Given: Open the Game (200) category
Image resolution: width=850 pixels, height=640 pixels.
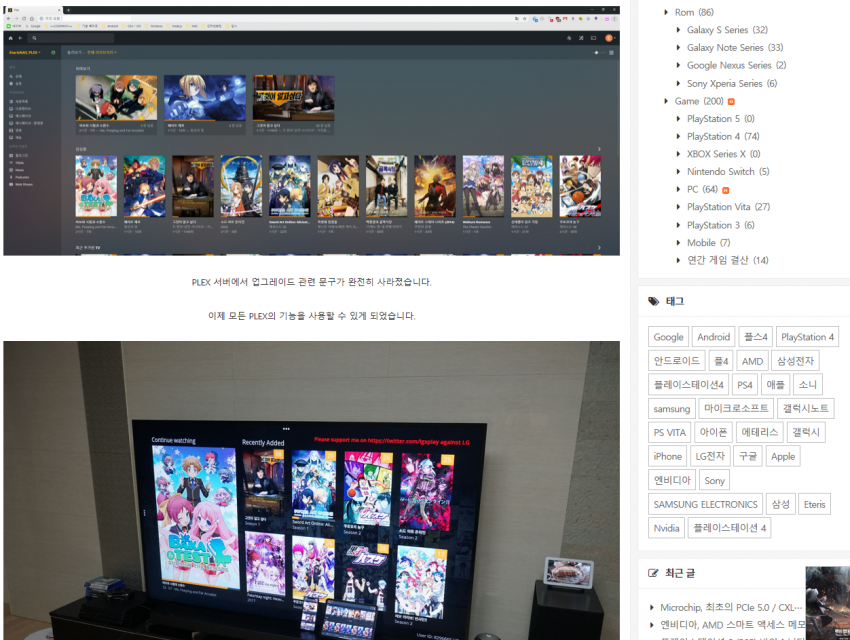Looking at the screenshot, I should 699,101.
